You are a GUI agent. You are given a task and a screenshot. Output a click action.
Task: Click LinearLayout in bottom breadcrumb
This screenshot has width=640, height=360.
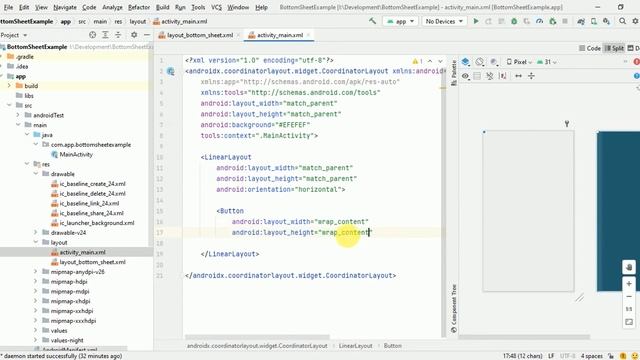click(x=355, y=346)
